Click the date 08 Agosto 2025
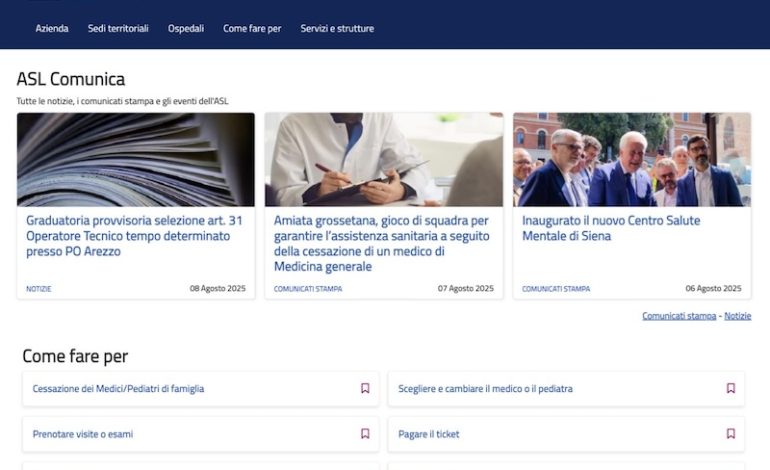Viewport: 770px width, 470px height. 218,288
